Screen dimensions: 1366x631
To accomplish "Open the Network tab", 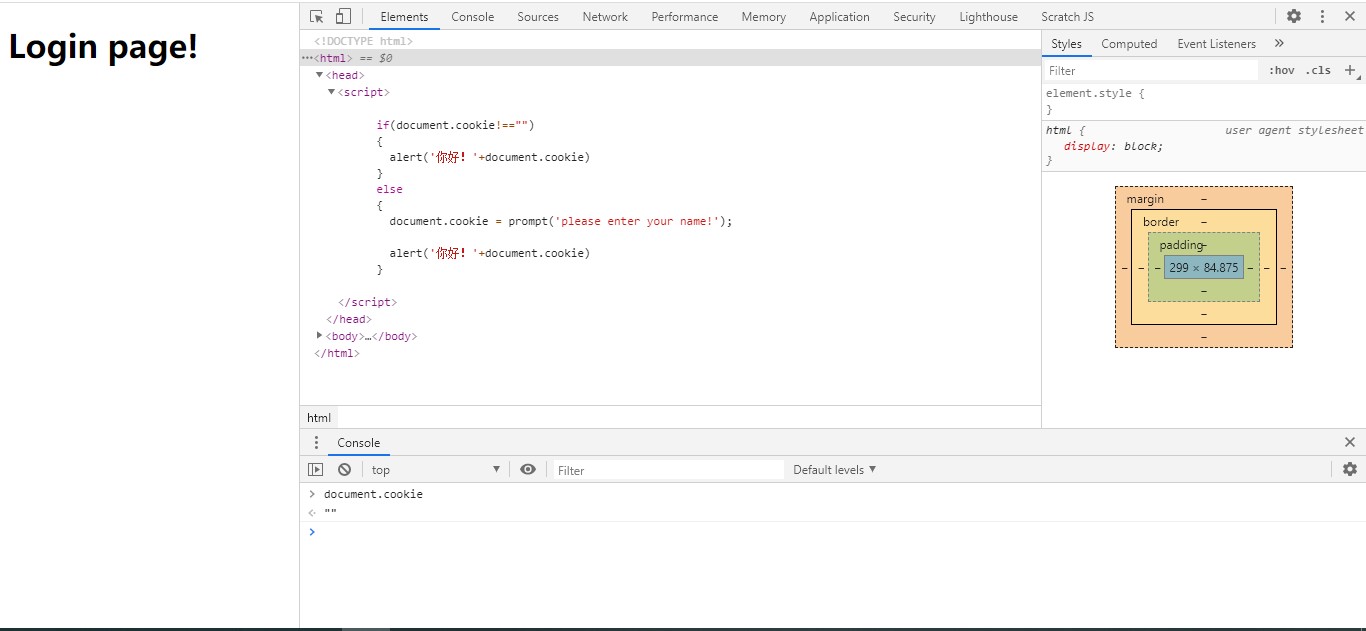I will pyautogui.click(x=605, y=17).
